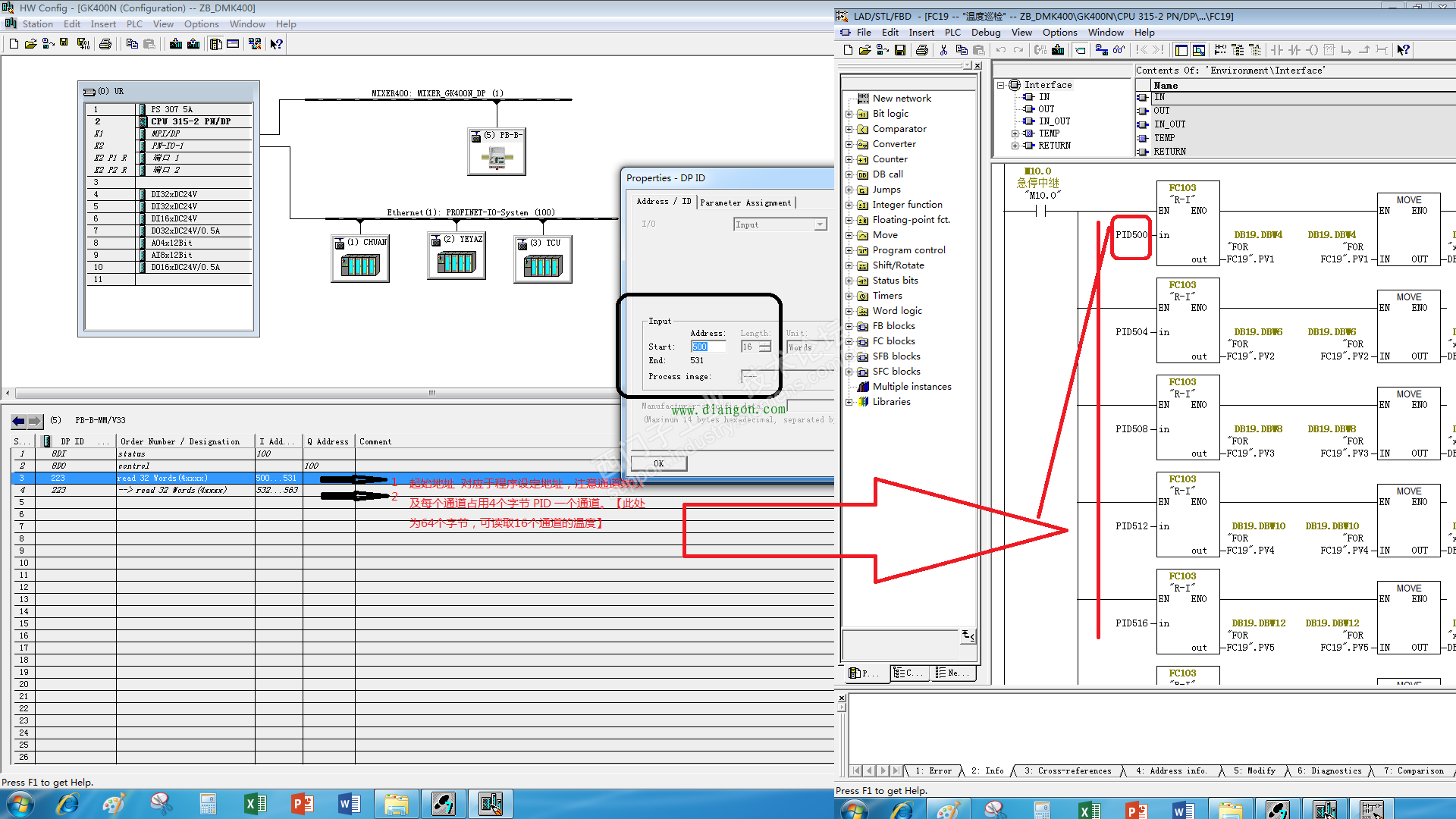1456x819 pixels.
Task: Click Configure Network icon in HW Config toolbar
Action: coord(255,44)
